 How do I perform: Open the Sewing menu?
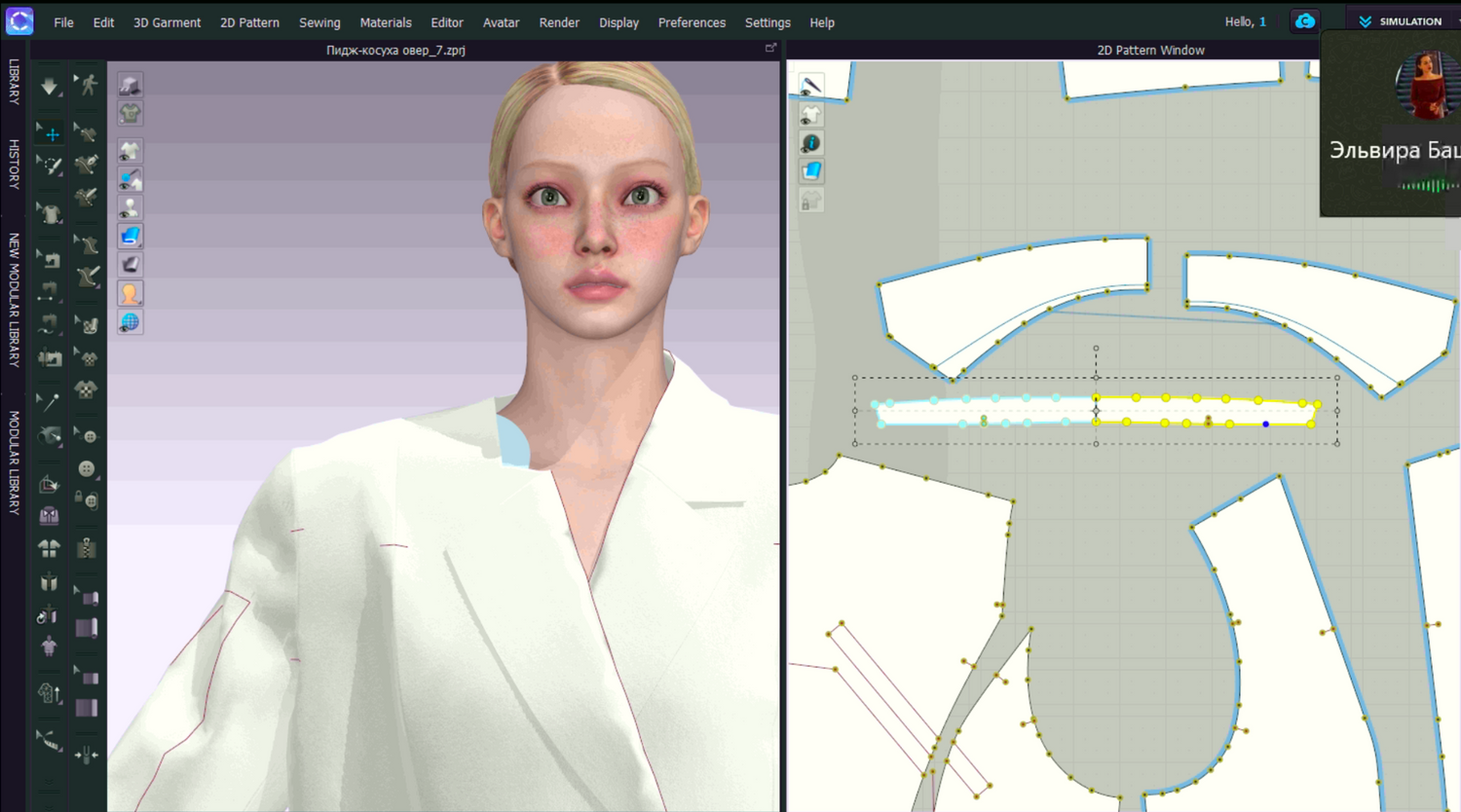click(319, 22)
